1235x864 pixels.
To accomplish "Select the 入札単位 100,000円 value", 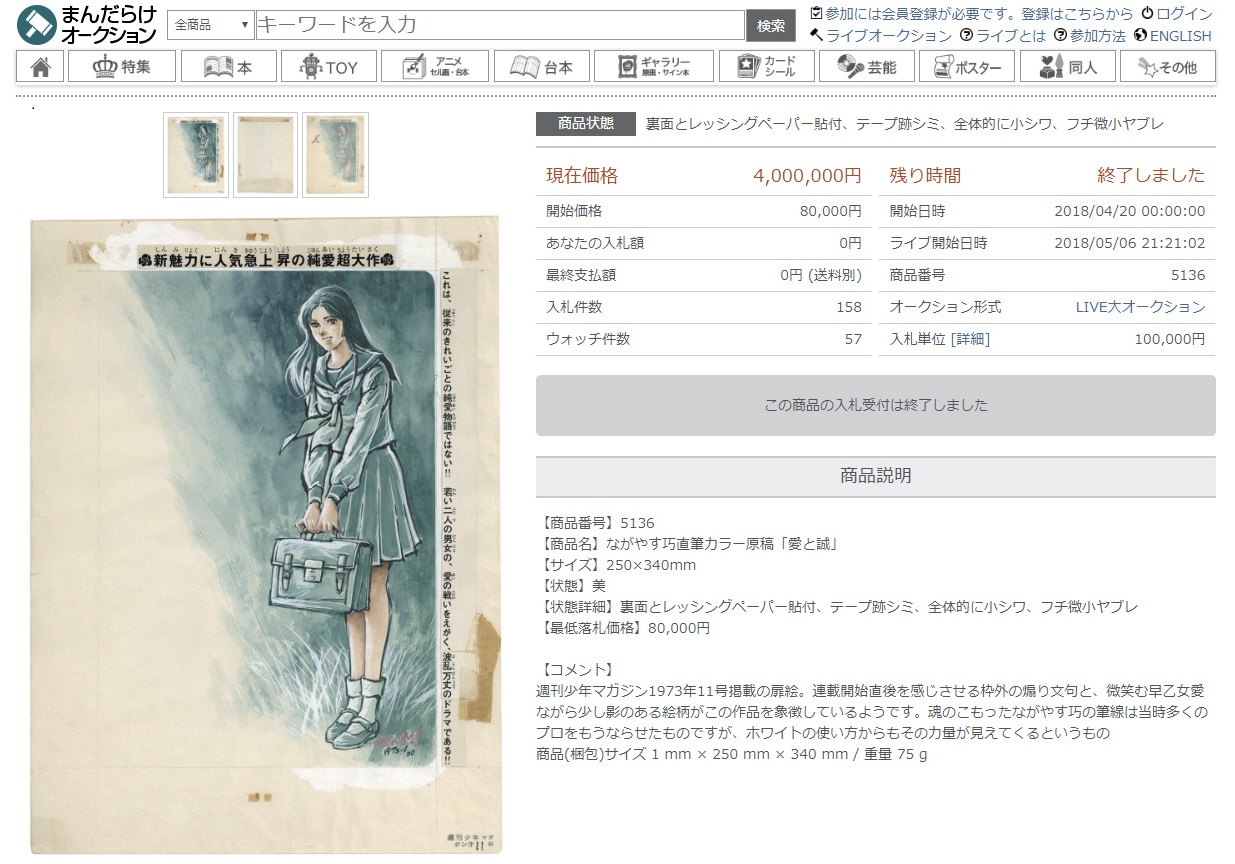I will tap(1170, 339).
